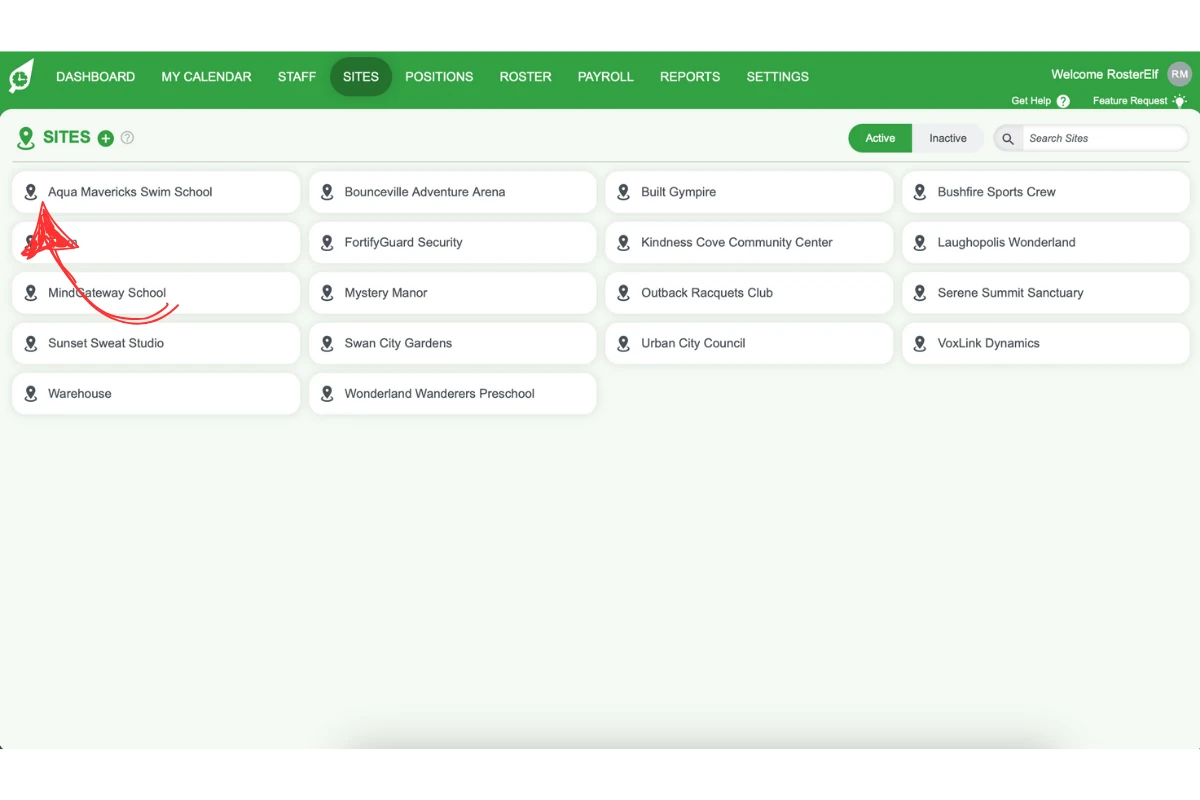Click pin icon beside Urban City Council
The height and width of the screenshot is (800, 1200).
pos(624,343)
